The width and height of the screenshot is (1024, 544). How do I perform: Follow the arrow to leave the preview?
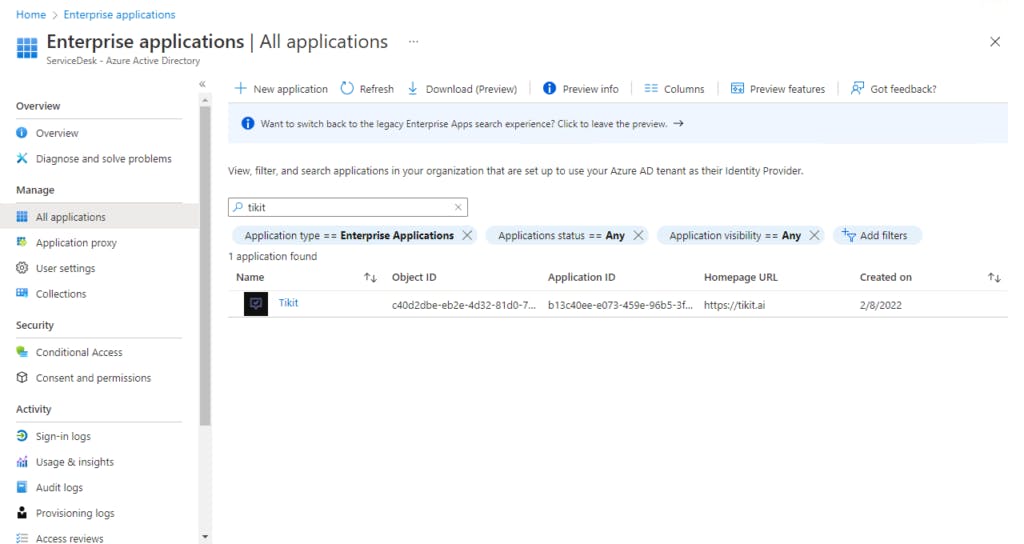click(x=679, y=123)
